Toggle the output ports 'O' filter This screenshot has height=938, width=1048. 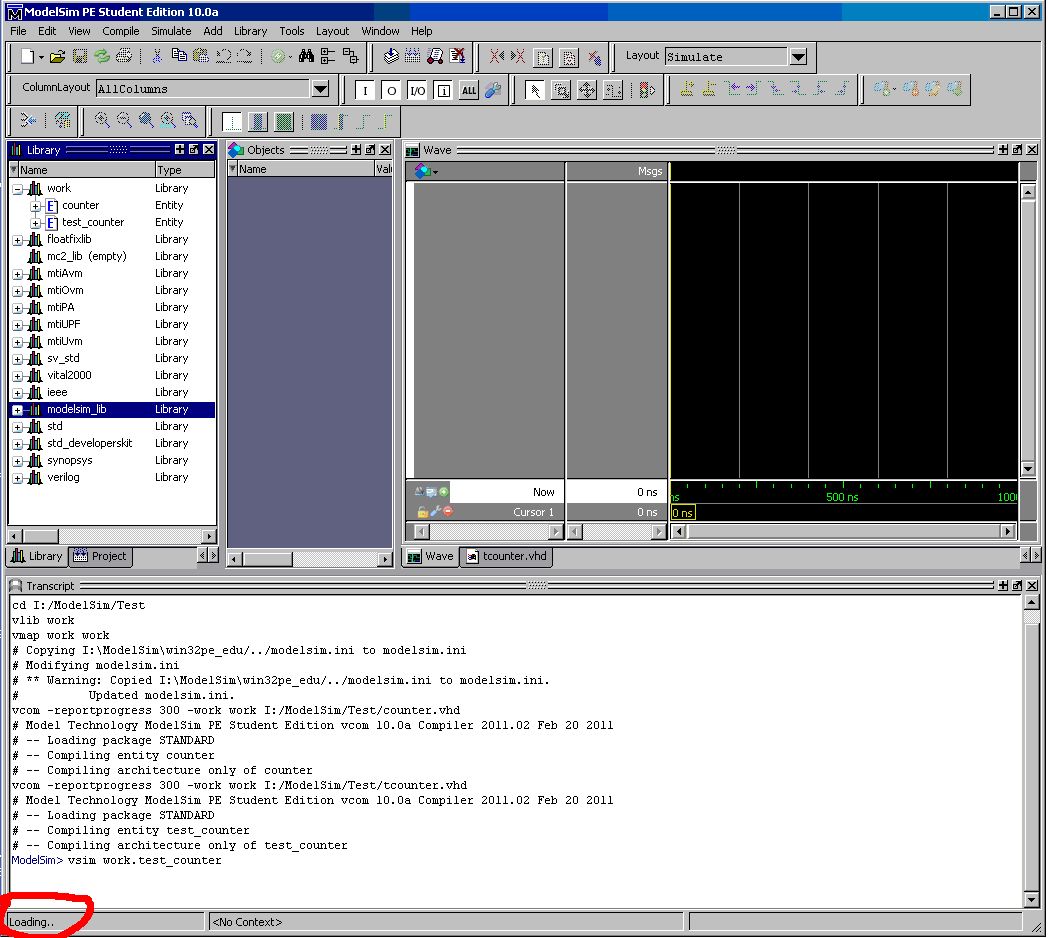[x=391, y=90]
